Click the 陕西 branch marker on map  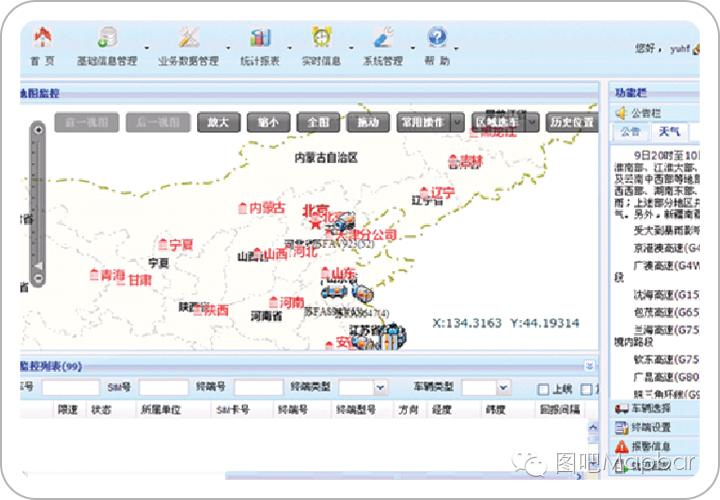coord(198,309)
